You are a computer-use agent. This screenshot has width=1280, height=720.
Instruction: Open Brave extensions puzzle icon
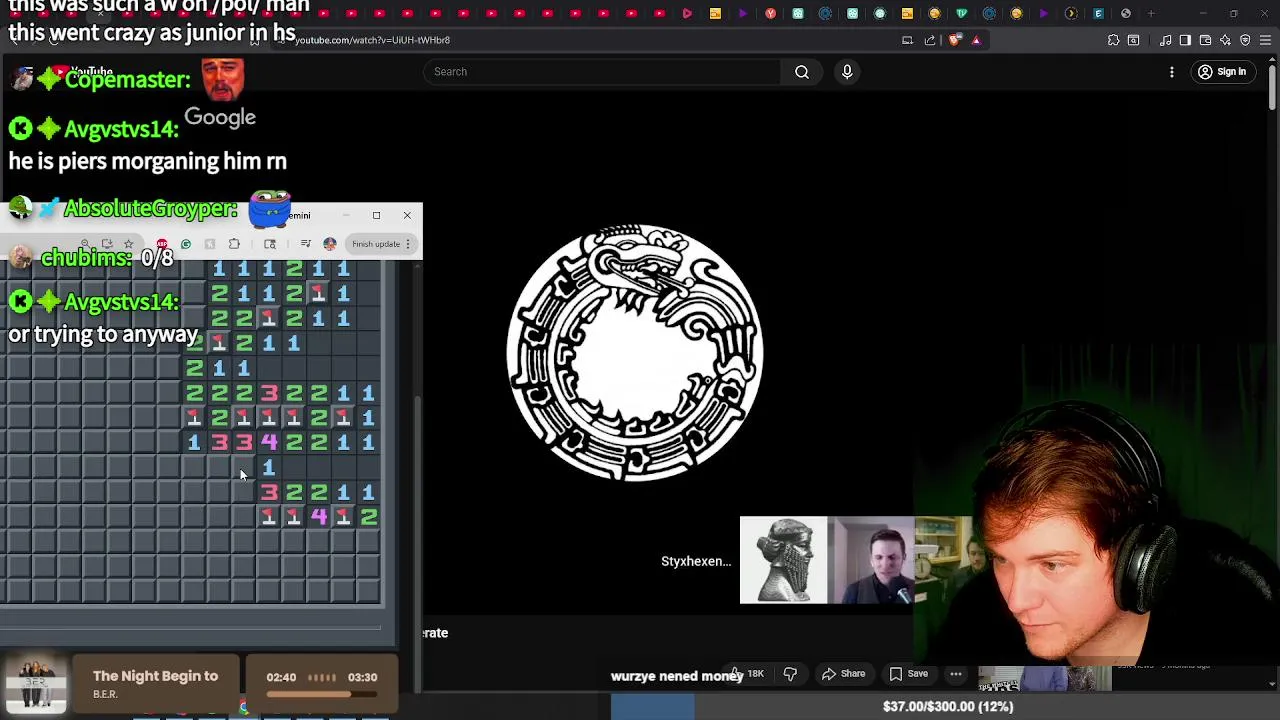[x=1113, y=40]
